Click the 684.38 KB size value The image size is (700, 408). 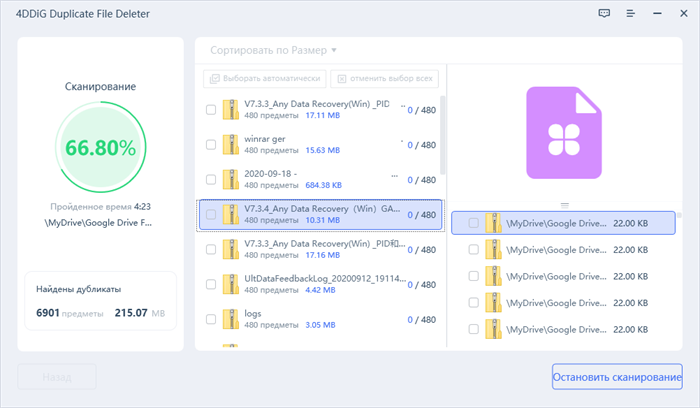[324, 185]
